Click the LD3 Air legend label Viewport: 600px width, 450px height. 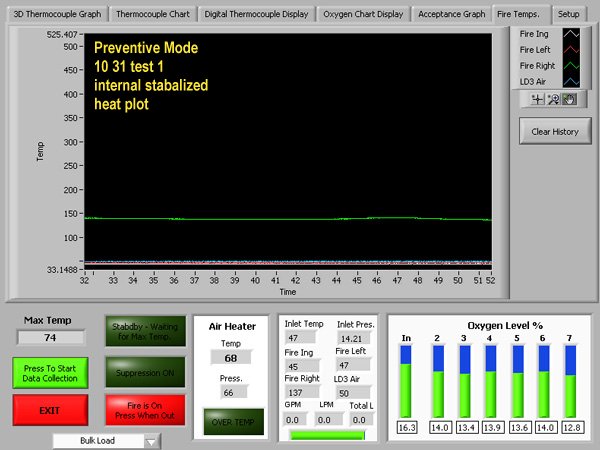(533, 82)
